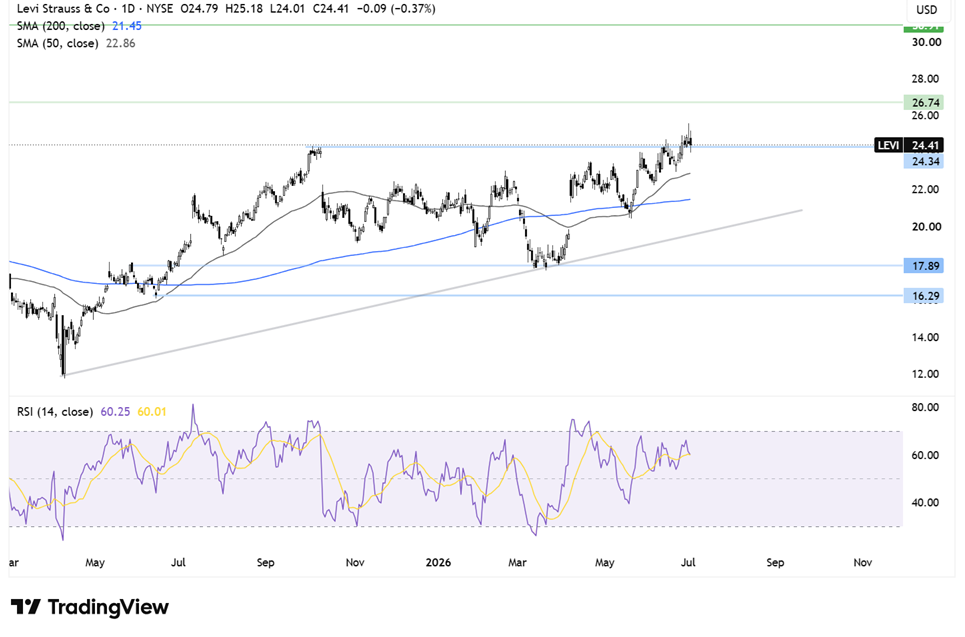The width and height of the screenshot is (965, 637).
Task: Click the RSI 40.00 axis value
Action: click(x=926, y=503)
